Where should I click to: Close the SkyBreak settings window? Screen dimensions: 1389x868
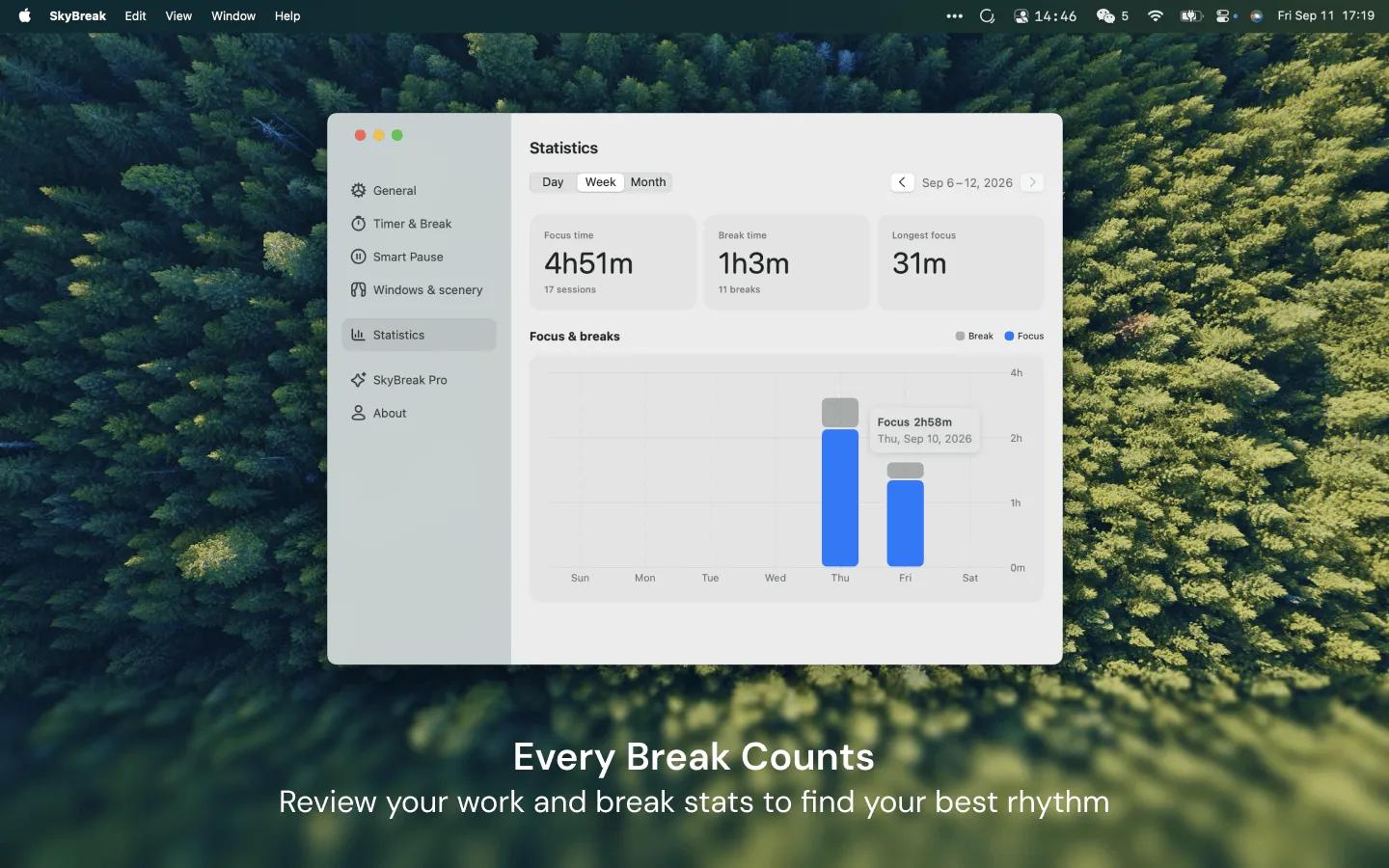[x=360, y=135]
